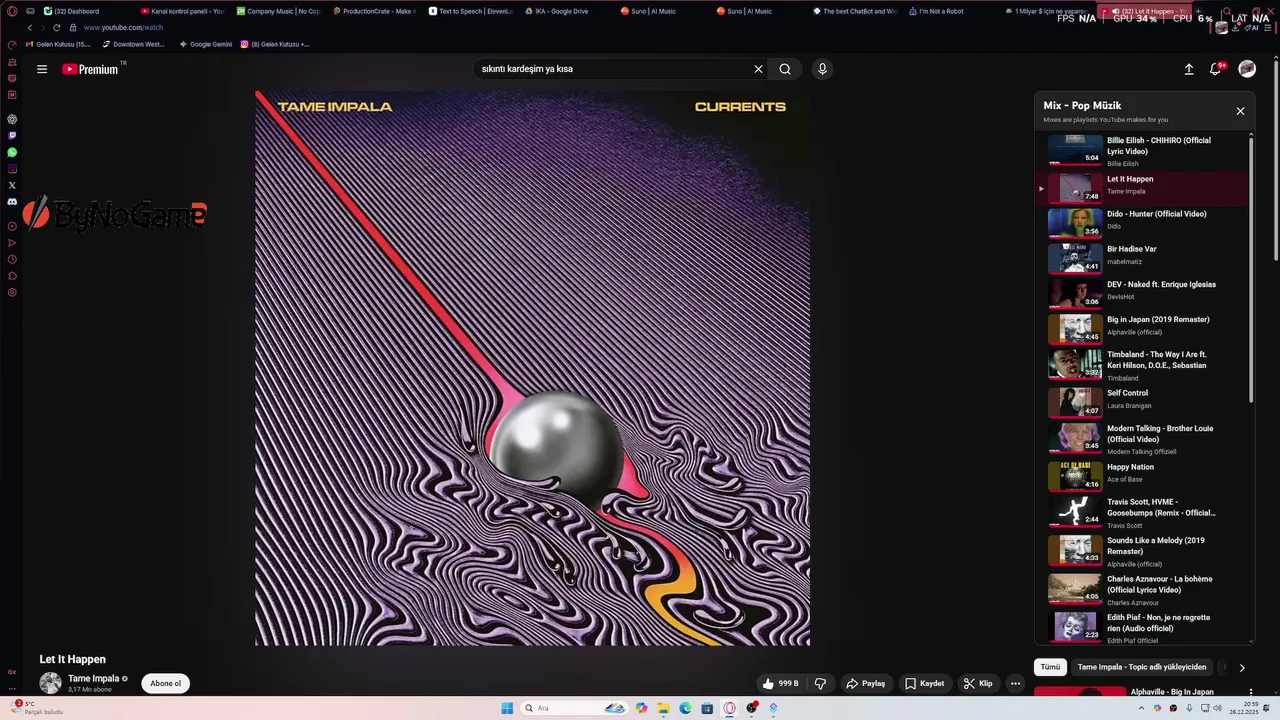Open X (Twitter) in Opera sidebar
1280x720 pixels.
point(12,185)
